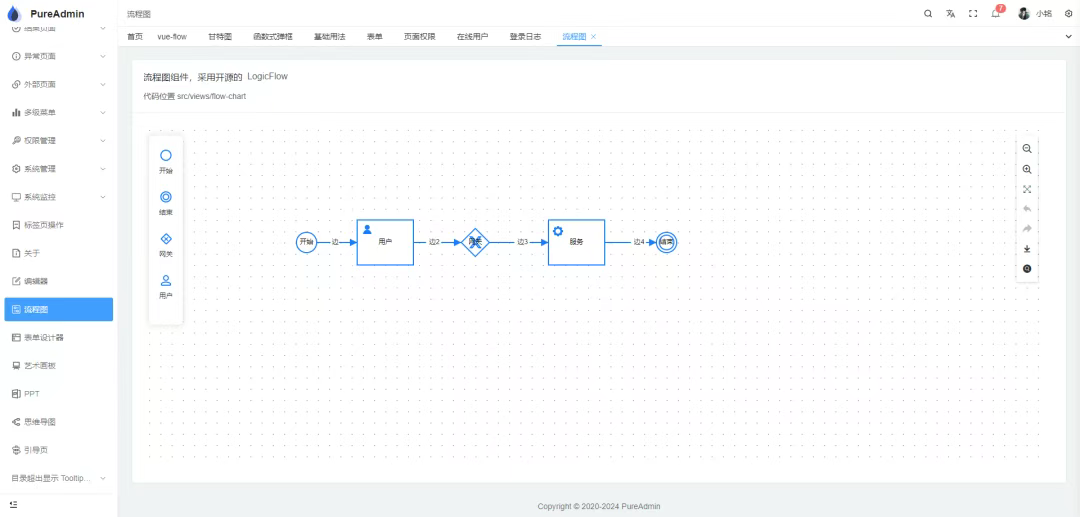This screenshot has width=1080, height=517.
Task: Switch to the 甘特图 tab
Action: pos(220,37)
